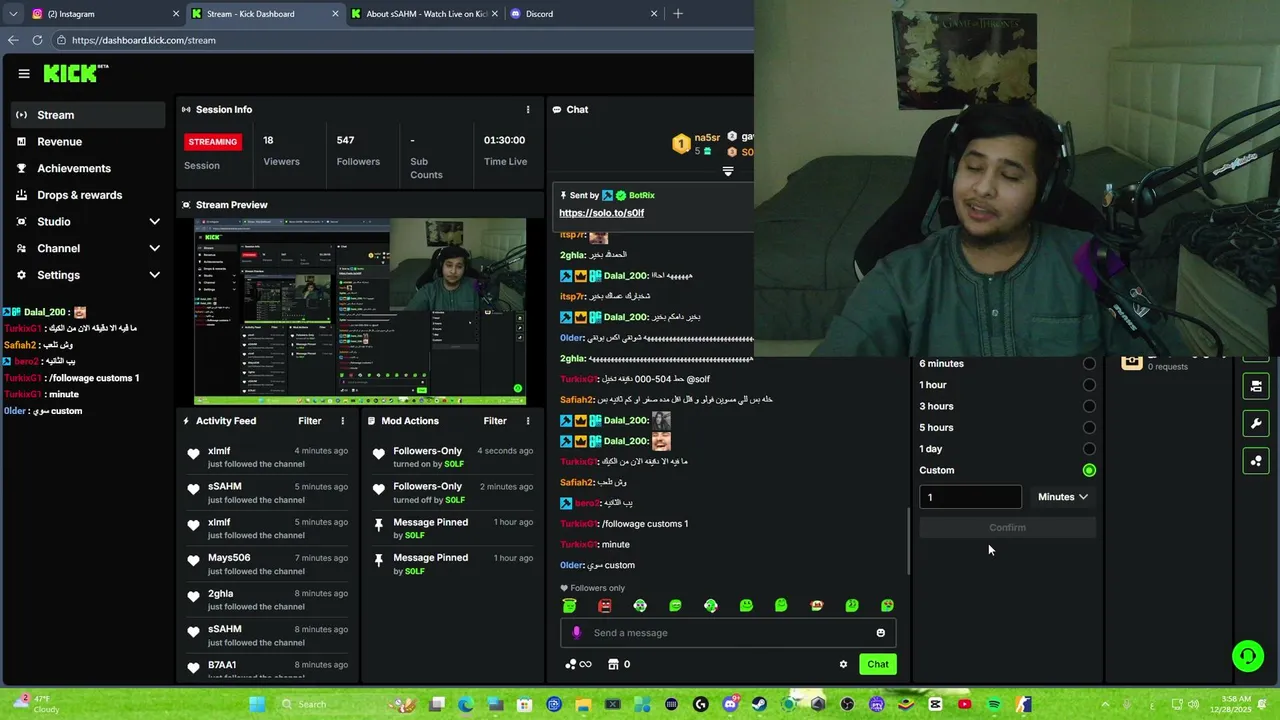This screenshot has width=1280, height=720.
Task: Switch to the Discord browser tab
Action: tap(585, 14)
